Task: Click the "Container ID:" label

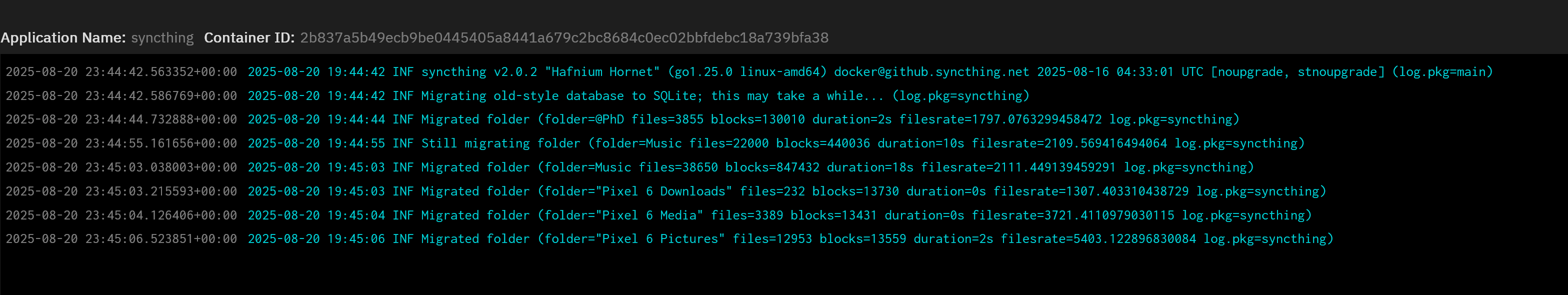Action: [x=249, y=37]
